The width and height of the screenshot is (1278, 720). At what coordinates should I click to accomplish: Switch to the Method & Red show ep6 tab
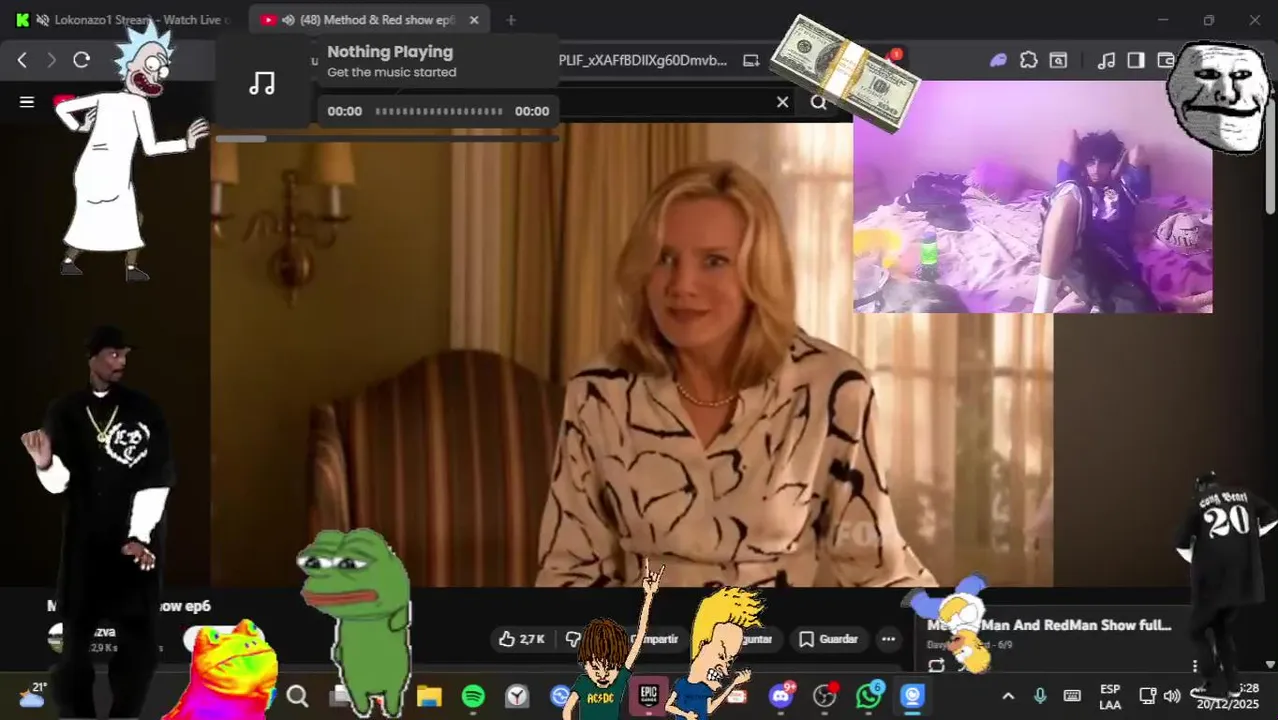tap(368, 20)
